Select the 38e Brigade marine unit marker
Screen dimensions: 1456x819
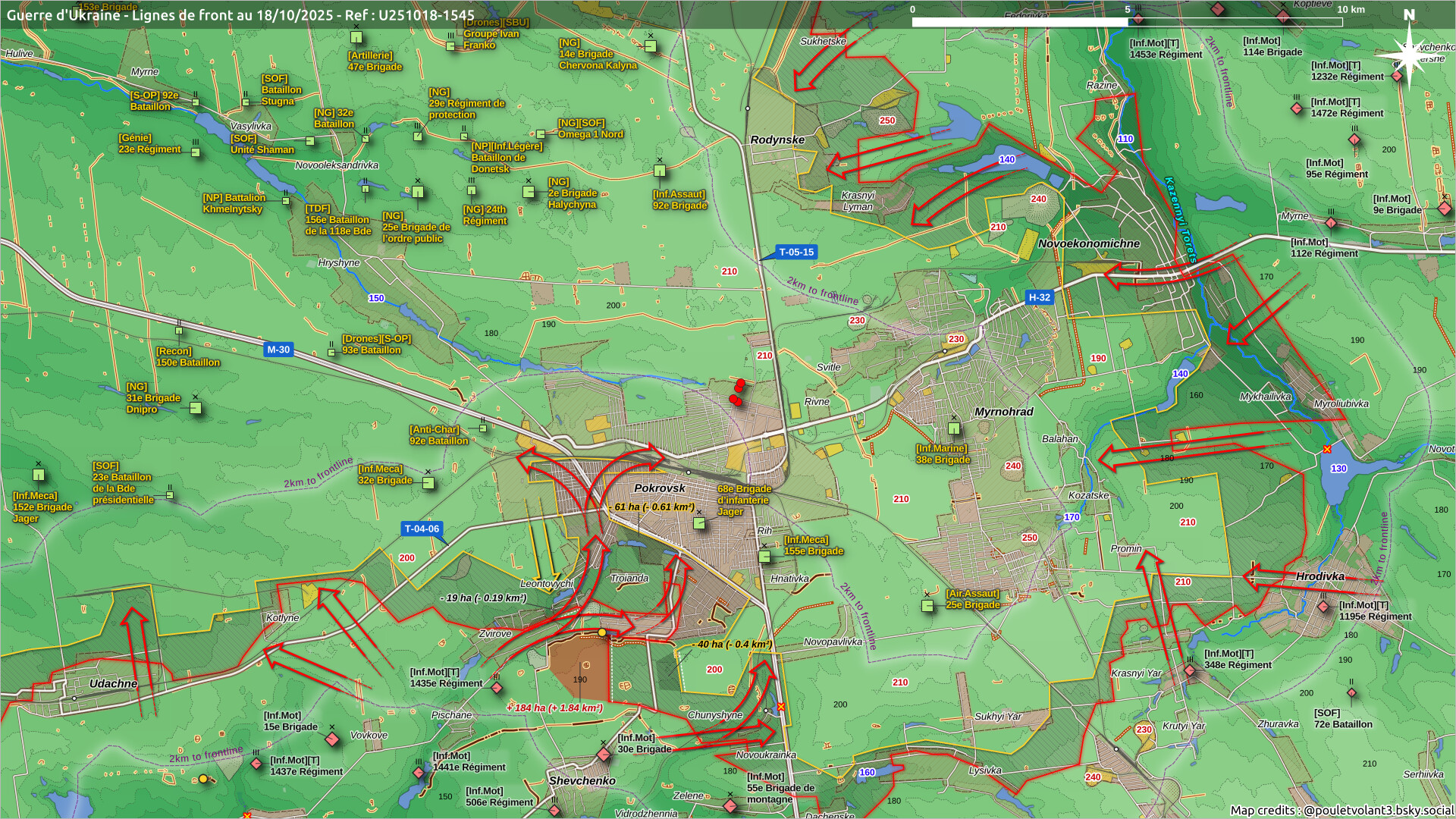click(x=954, y=429)
